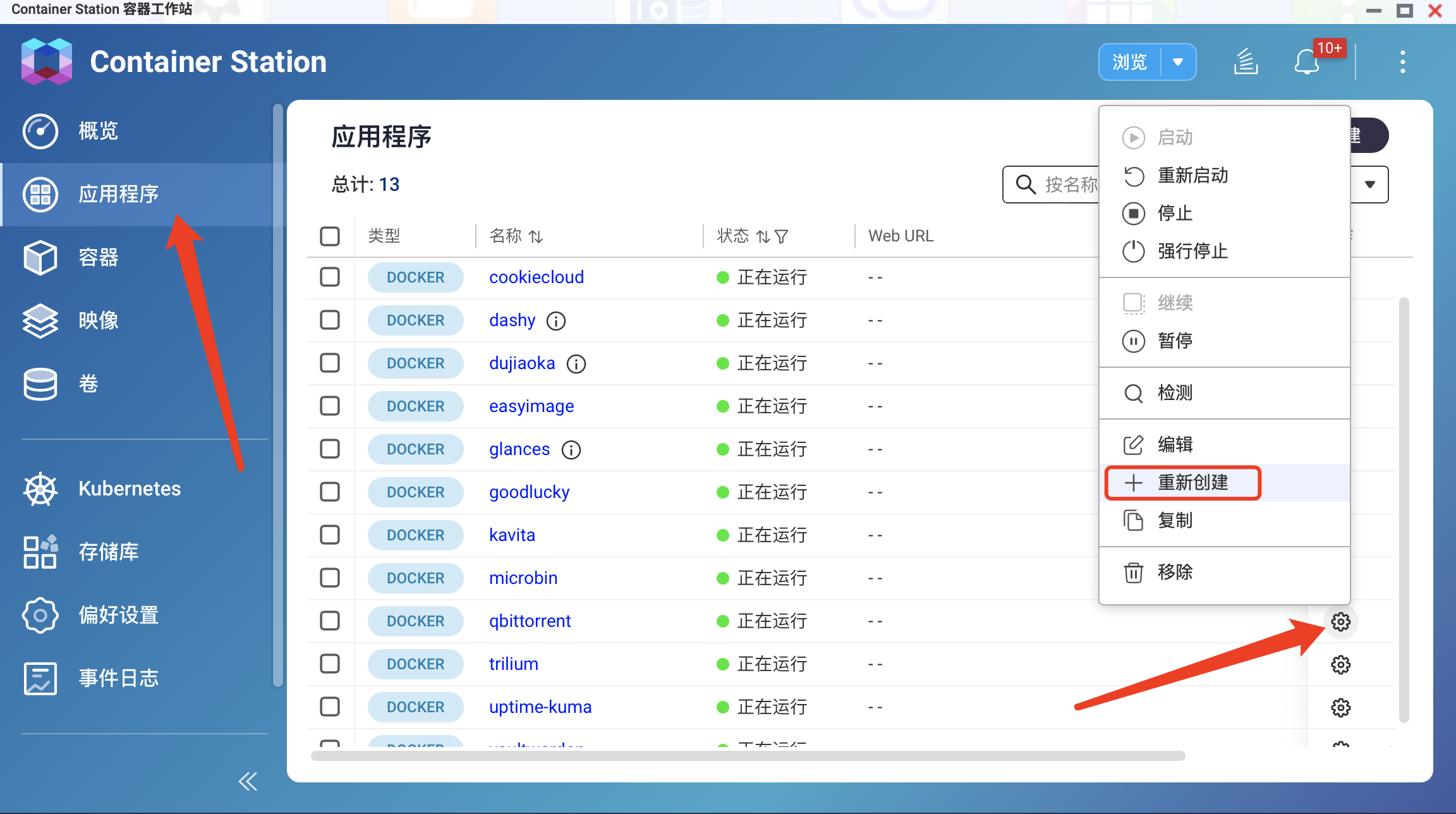Sort by 状态 status column arrows
This screenshot has height=814, width=1456.
pos(763,236)
